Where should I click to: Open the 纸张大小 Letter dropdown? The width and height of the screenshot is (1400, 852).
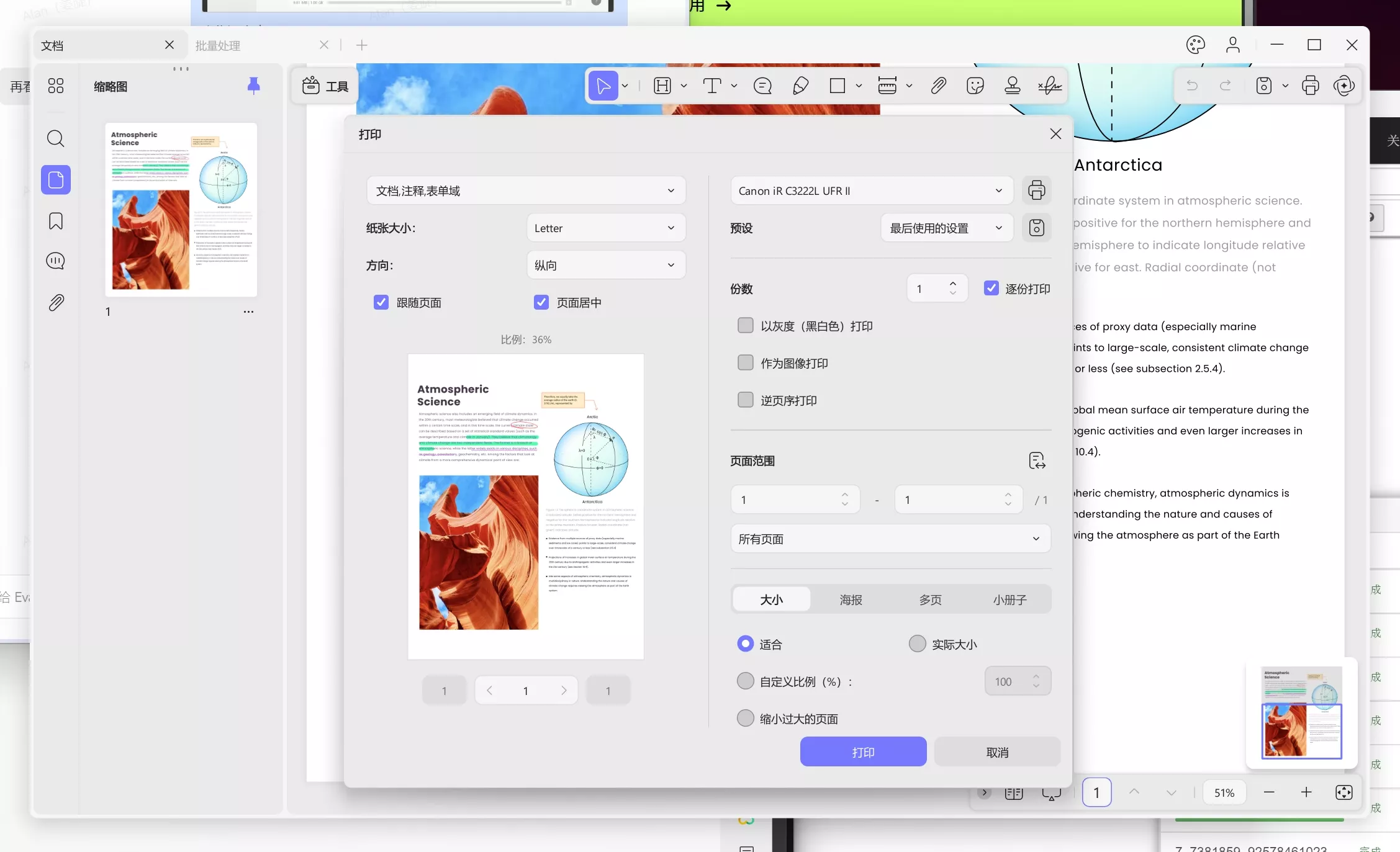(605, 228)
